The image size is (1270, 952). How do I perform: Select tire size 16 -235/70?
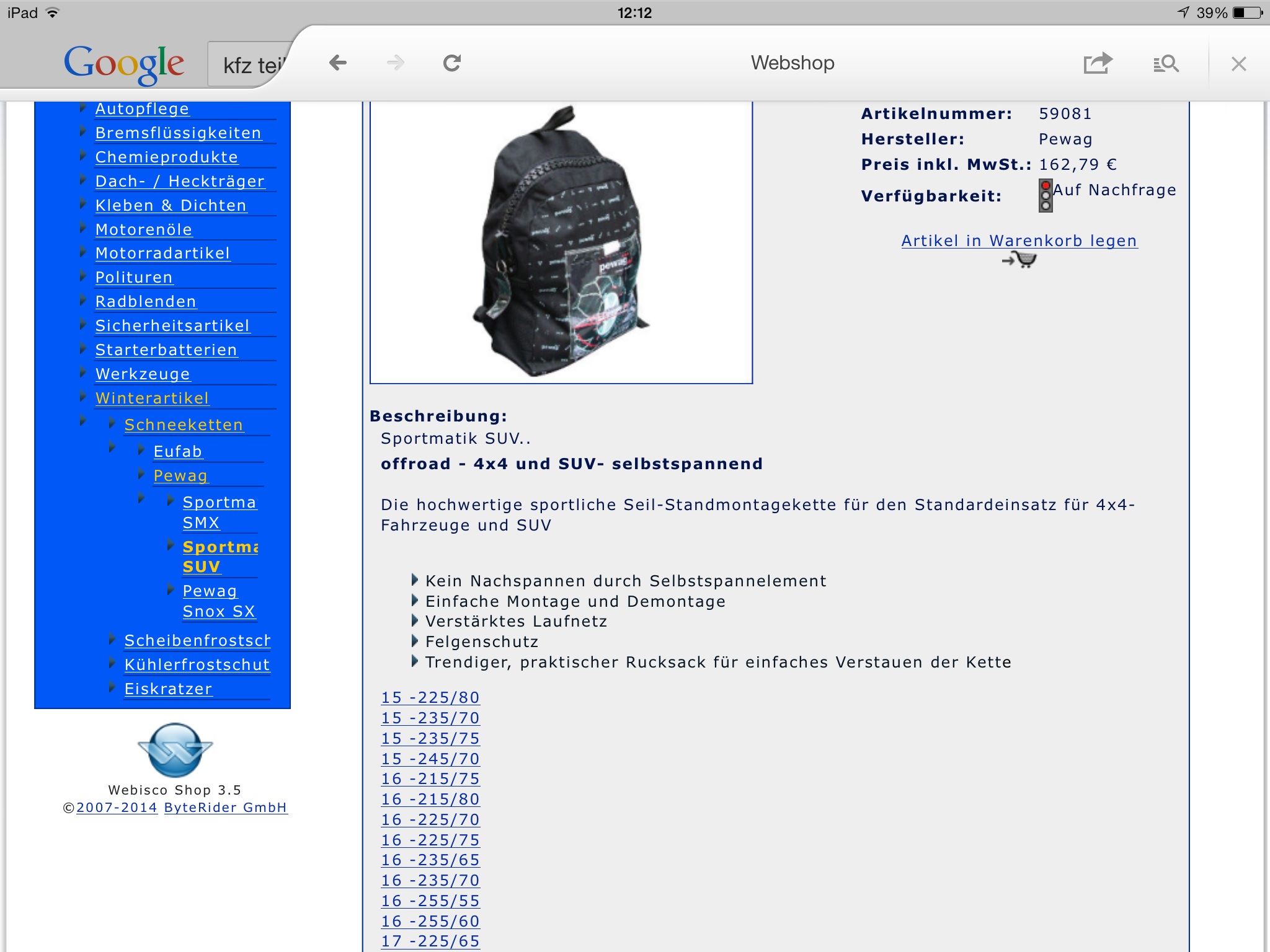pyautogui.click(x=430, y=880)
